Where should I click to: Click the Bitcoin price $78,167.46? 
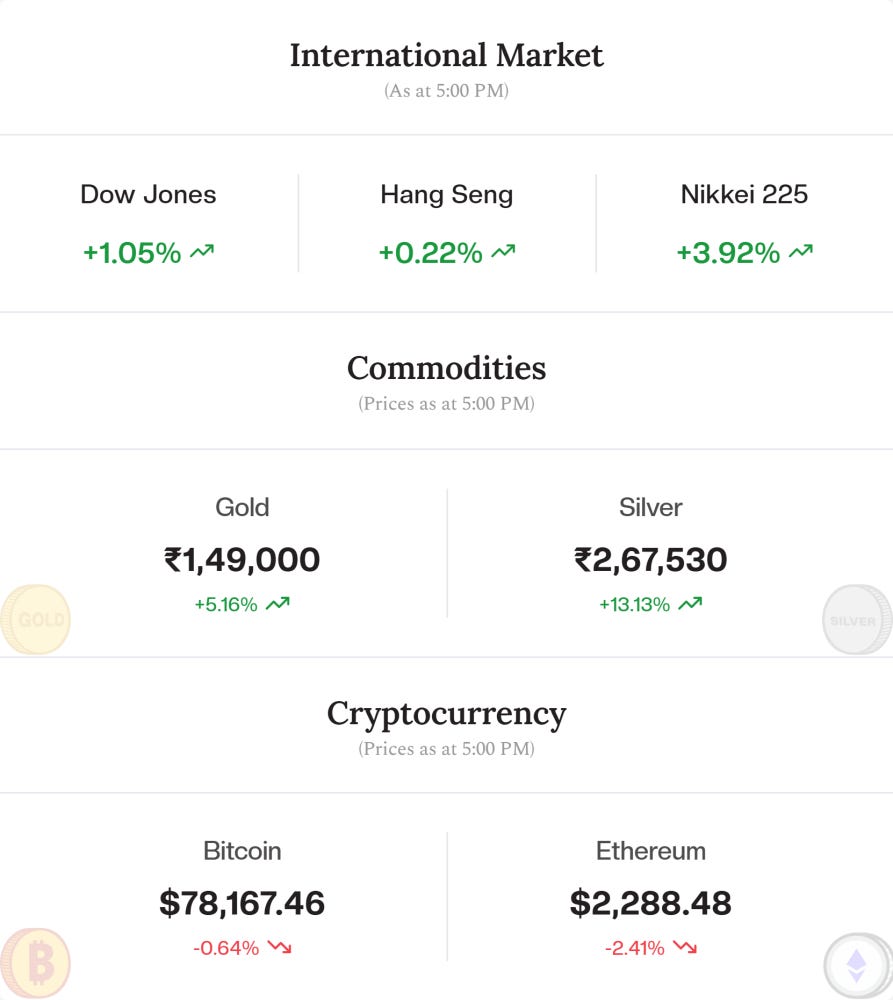pos(242,903)
